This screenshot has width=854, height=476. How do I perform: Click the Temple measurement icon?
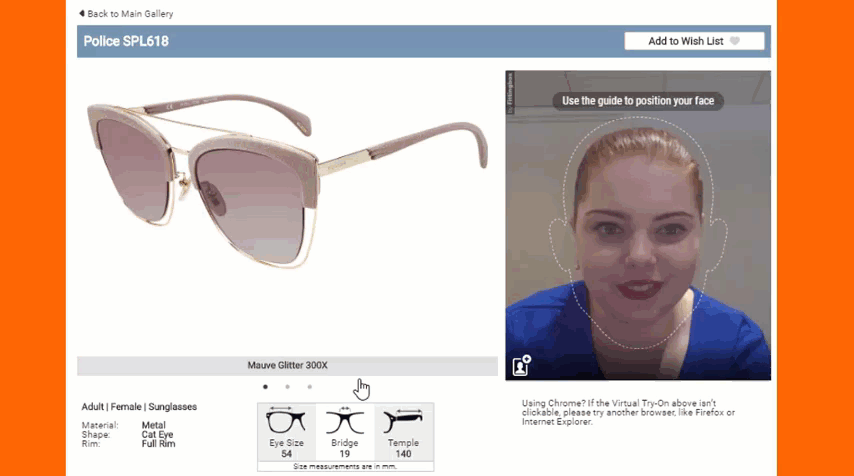(x=403, y=421)
